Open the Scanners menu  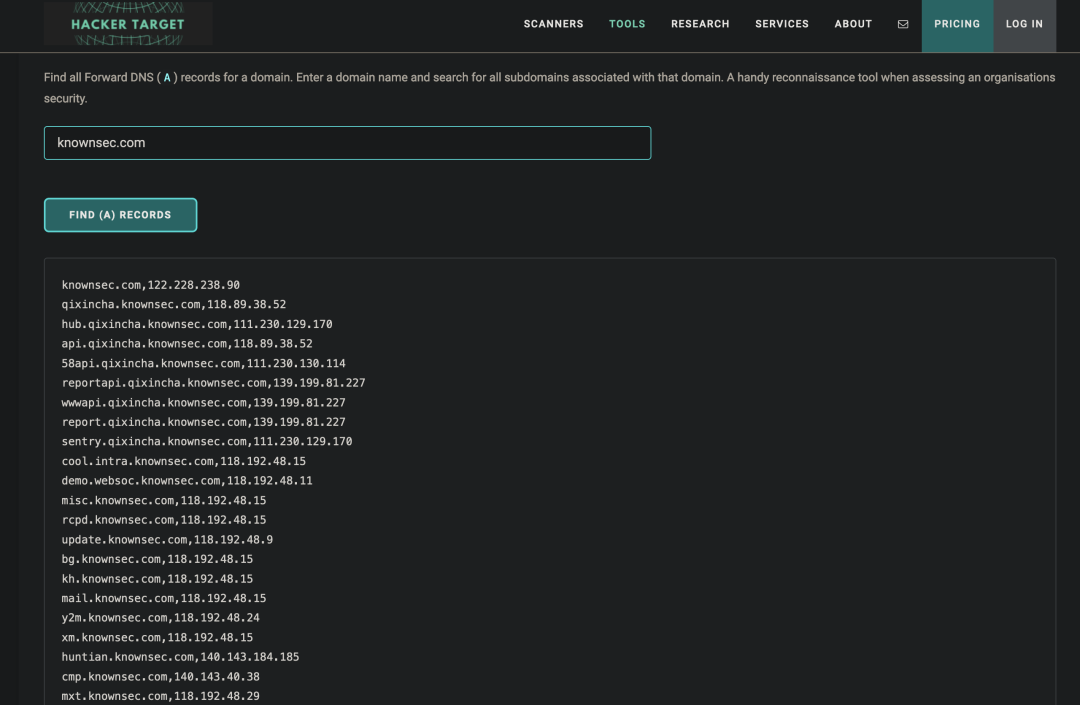click(553, 24)
